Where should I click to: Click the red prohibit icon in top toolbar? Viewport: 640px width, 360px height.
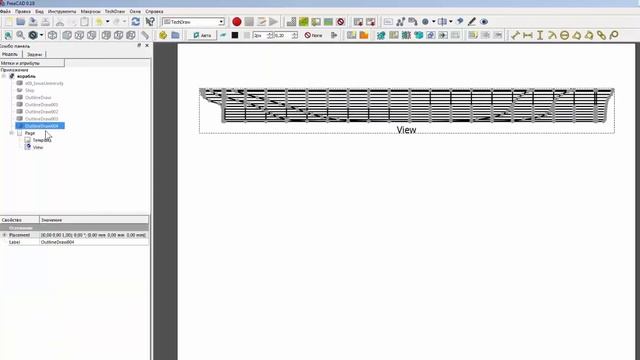(341, 22)
